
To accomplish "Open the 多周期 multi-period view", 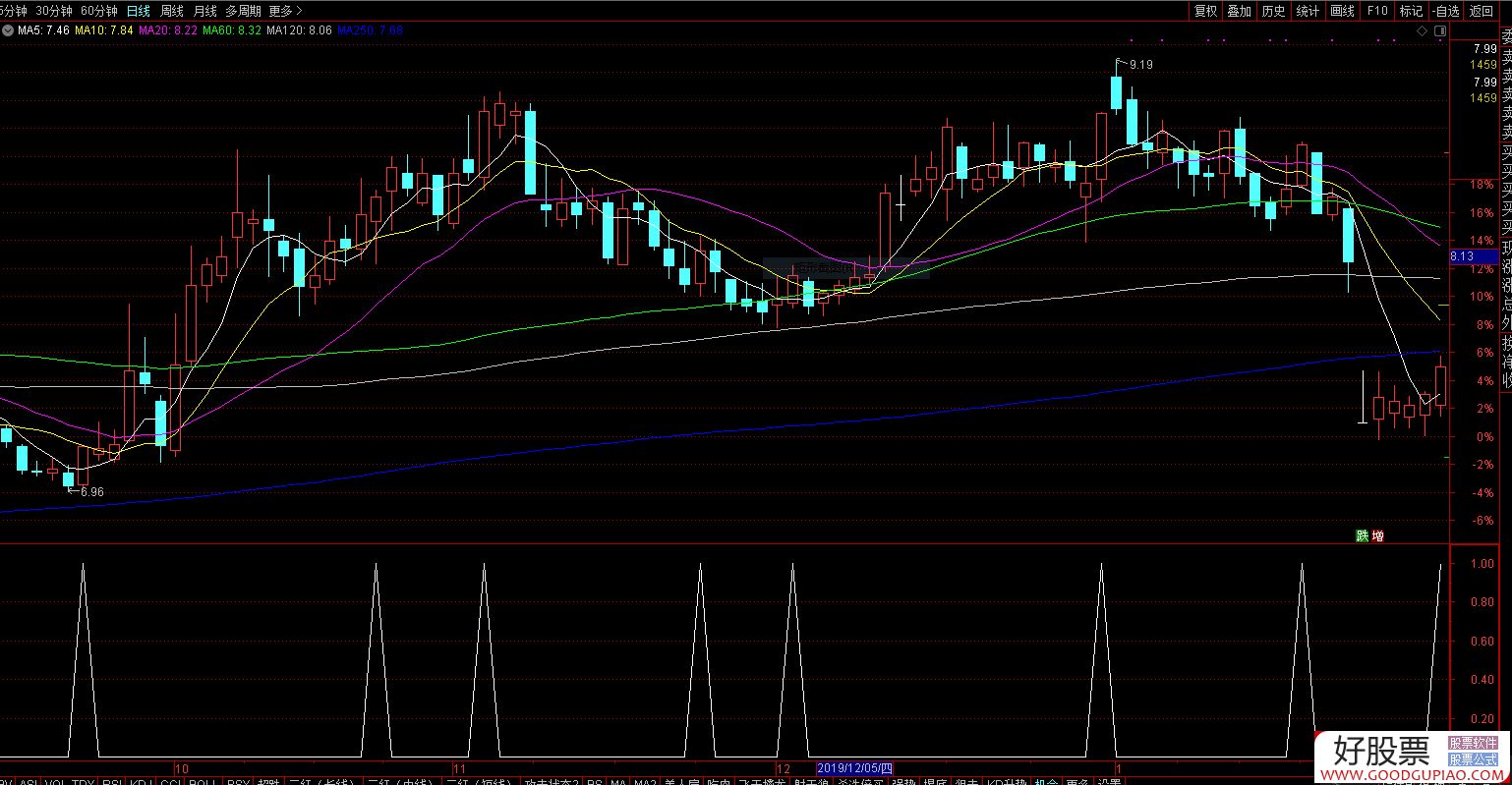I will tap(243, 11).
